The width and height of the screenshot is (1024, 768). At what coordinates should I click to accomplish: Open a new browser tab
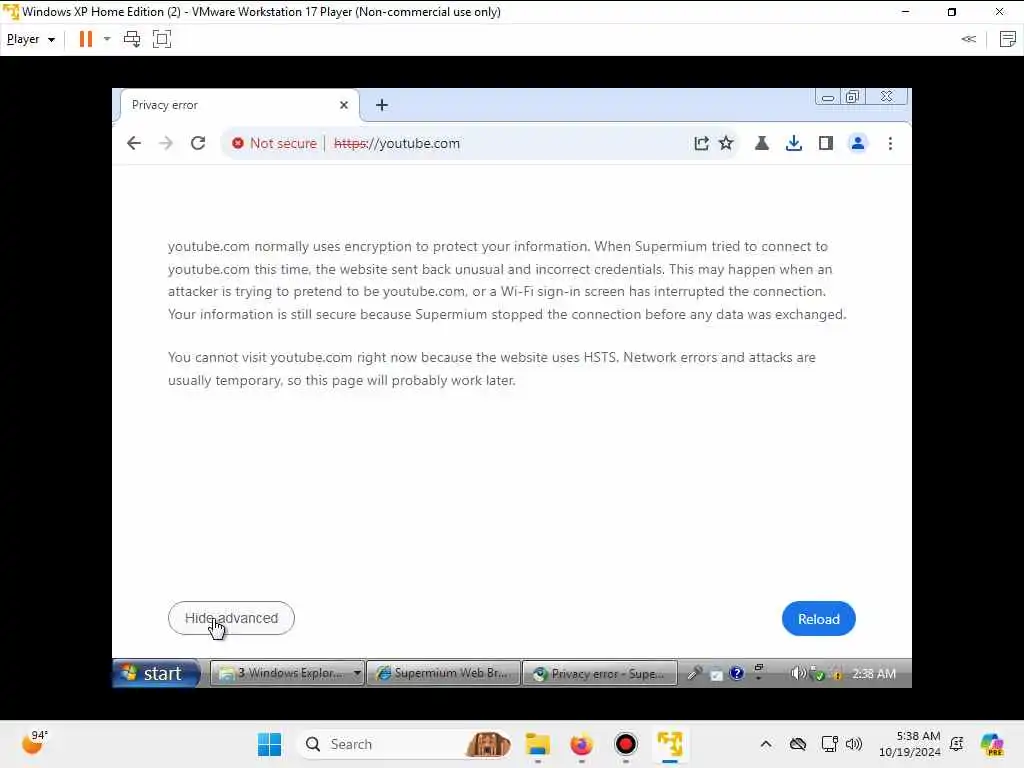click(382, 105)
